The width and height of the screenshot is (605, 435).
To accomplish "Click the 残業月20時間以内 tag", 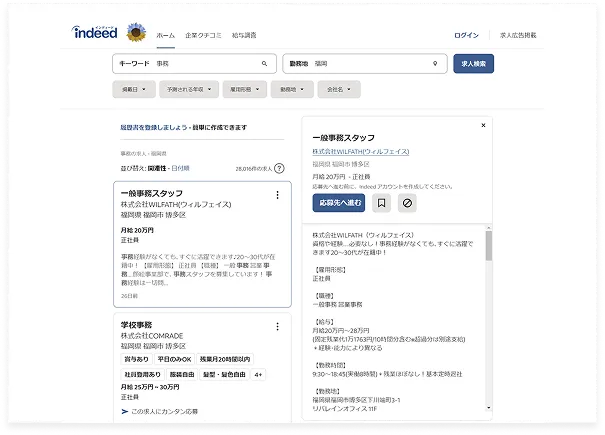I will (x=225, y=359).
